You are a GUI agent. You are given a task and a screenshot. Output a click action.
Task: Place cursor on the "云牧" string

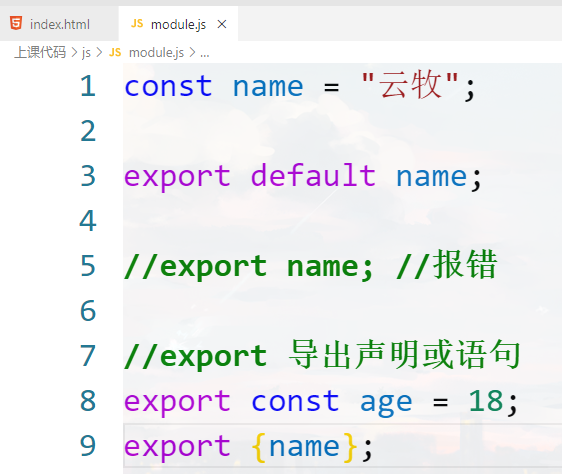tap(410, 85)
